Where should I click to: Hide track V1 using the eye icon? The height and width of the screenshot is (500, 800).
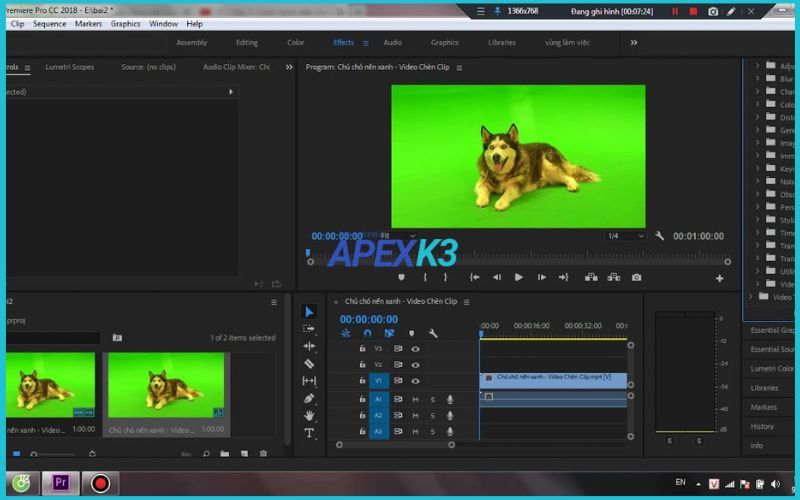(x=415, y=381)
